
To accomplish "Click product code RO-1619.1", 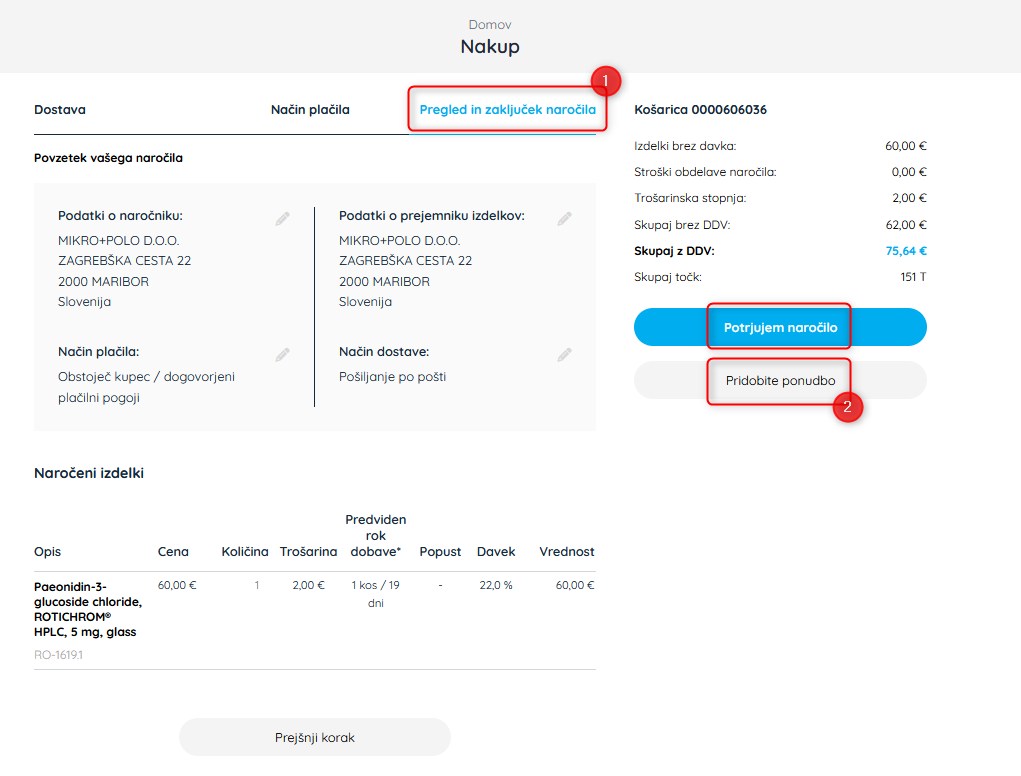I will click(59, 655).
